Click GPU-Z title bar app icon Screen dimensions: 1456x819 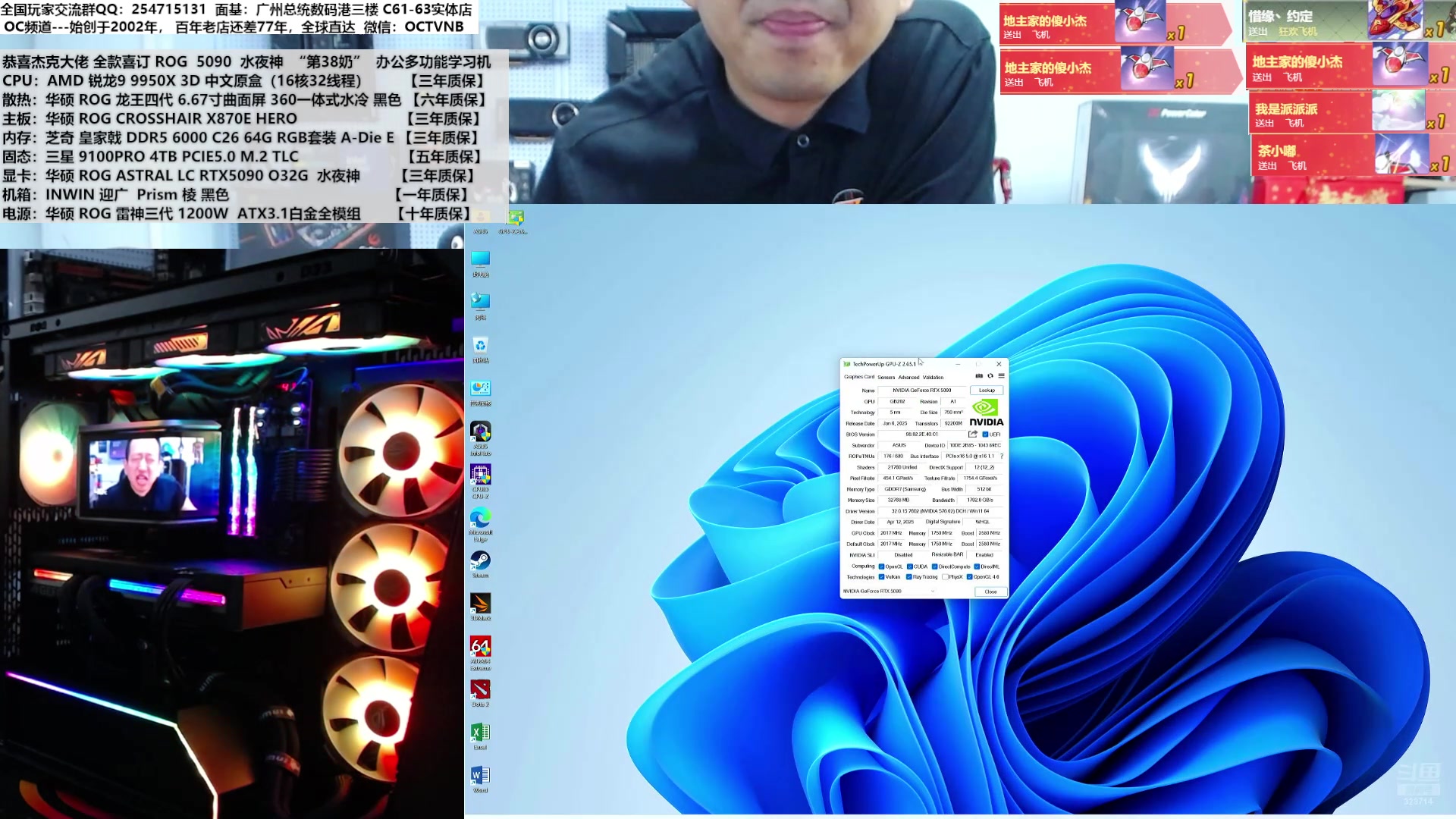click(847, 364)
